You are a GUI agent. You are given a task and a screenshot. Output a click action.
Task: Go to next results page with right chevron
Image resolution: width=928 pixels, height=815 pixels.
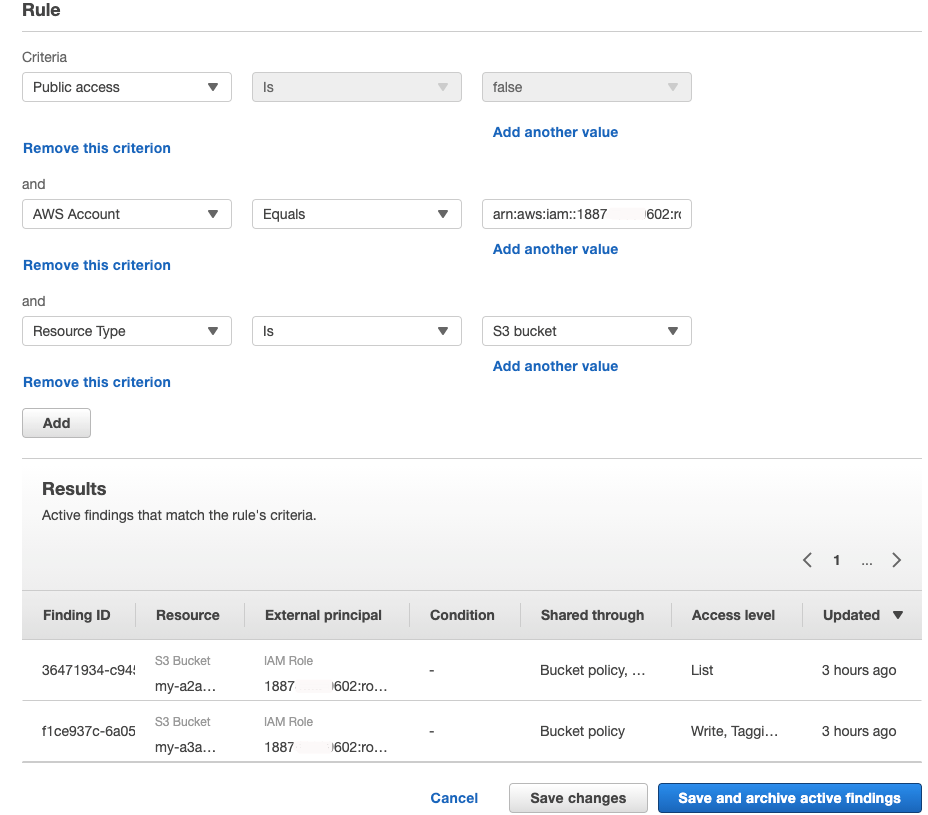[896, 560]
